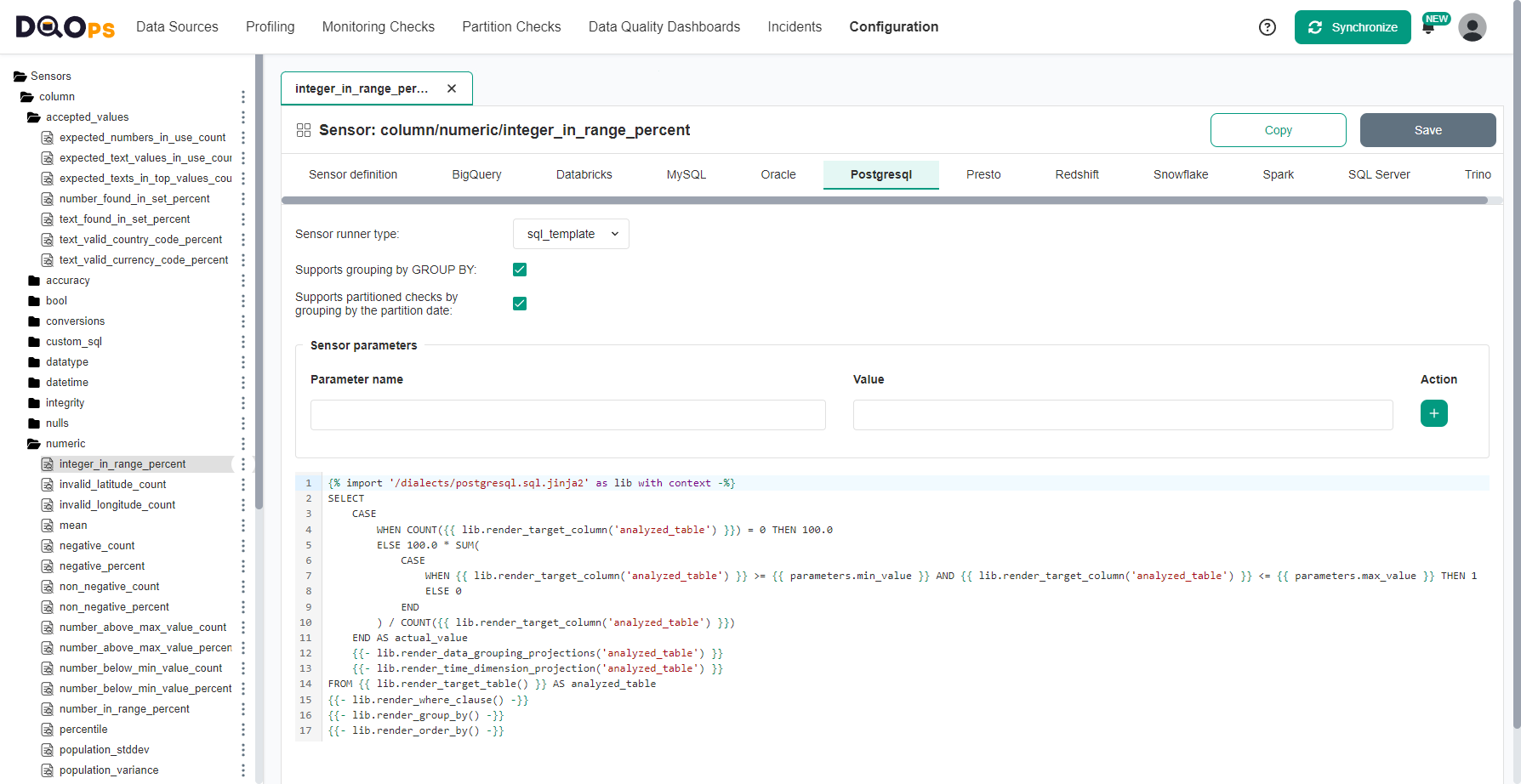Select invalid_latitude_count sensor
Screen dimensions: 1521x784
pos(112,485)
